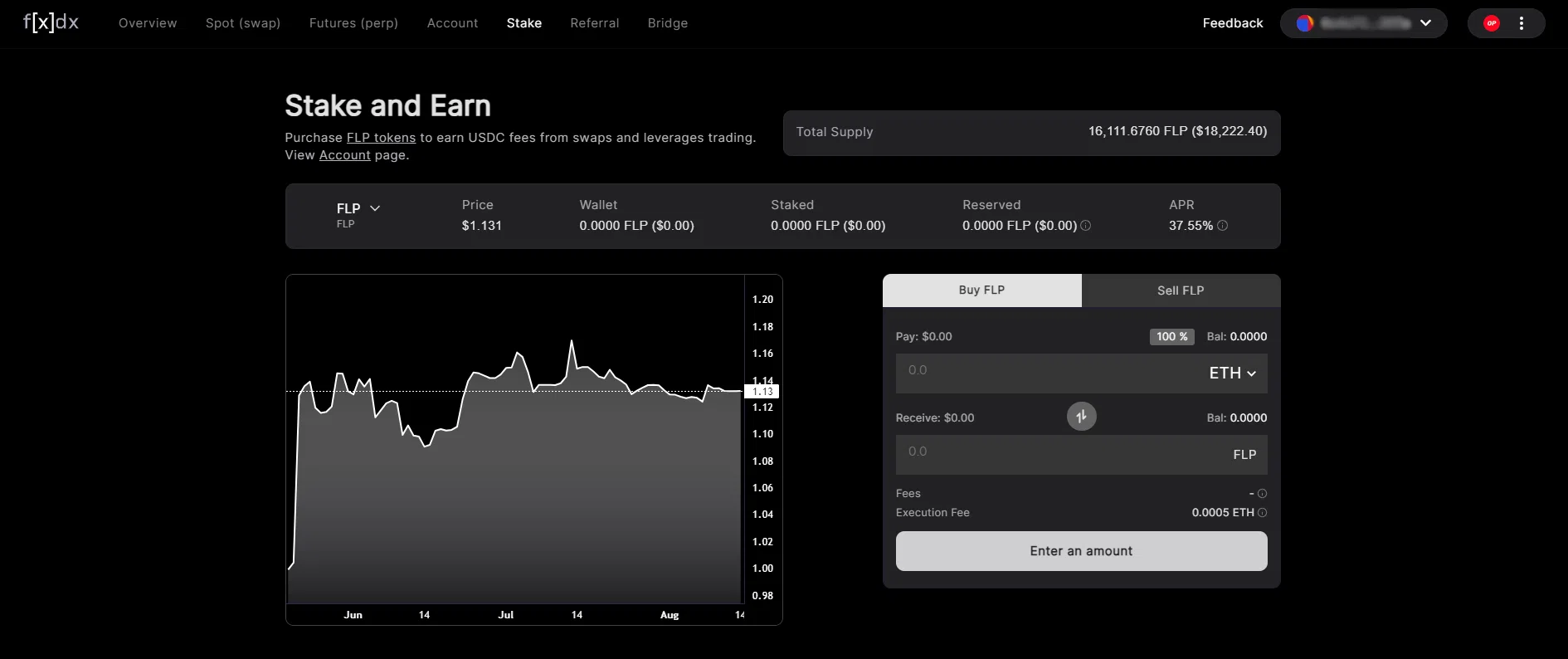Open the ETH pay token dropdown
This screenshot has height=659, width=1568.
click(1233, 373)
